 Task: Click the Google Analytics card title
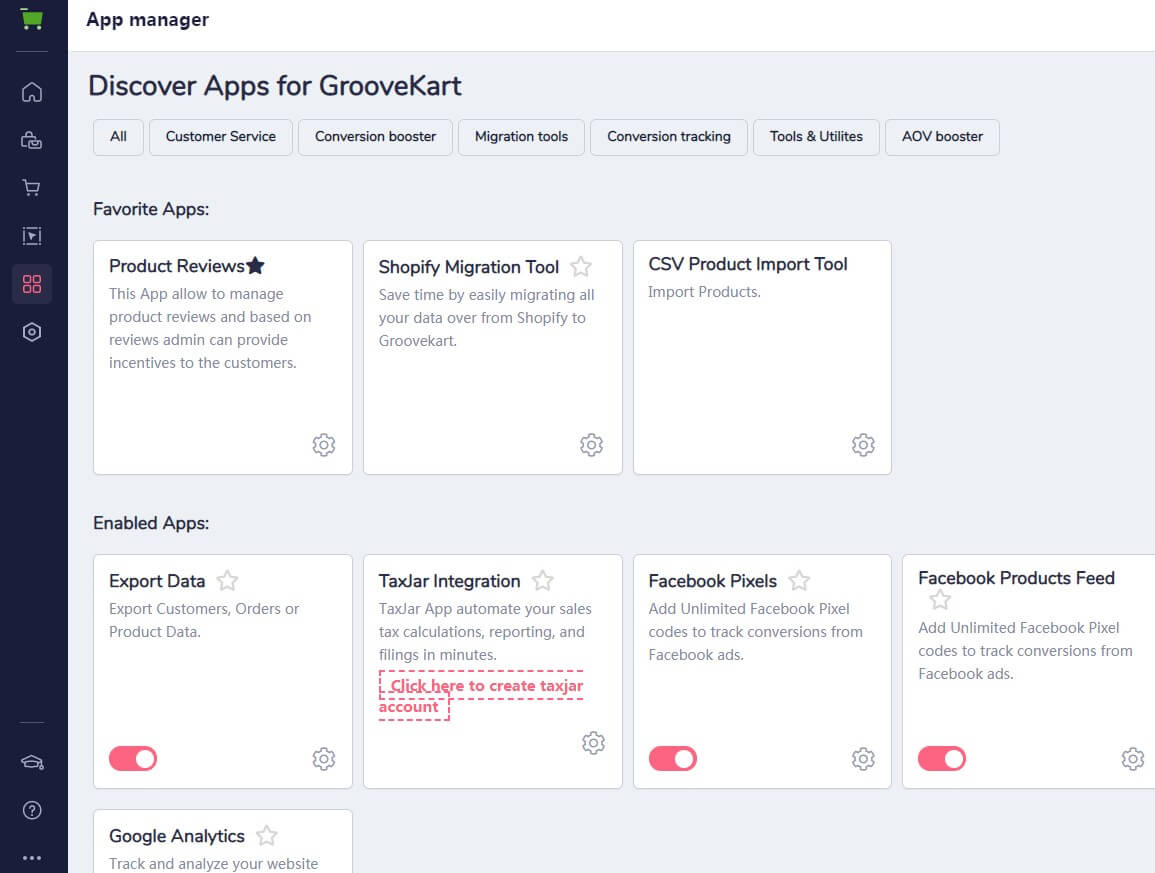177,835
